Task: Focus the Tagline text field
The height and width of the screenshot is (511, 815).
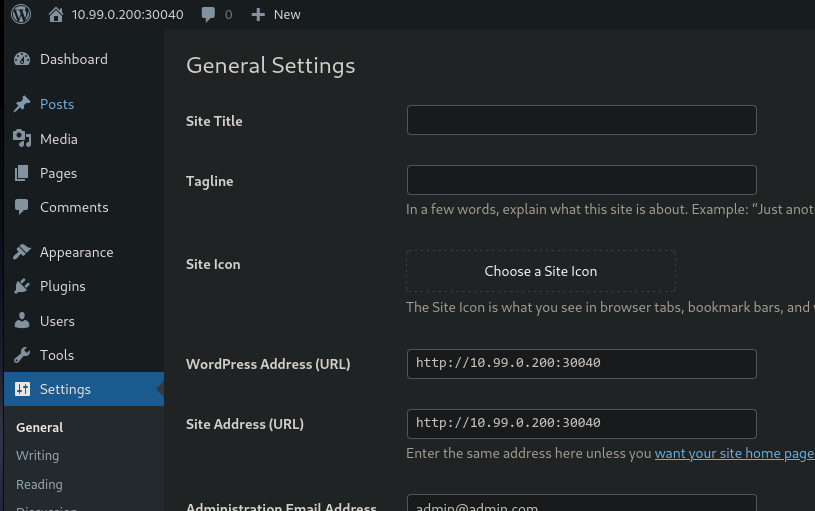Action: point(582,180)
